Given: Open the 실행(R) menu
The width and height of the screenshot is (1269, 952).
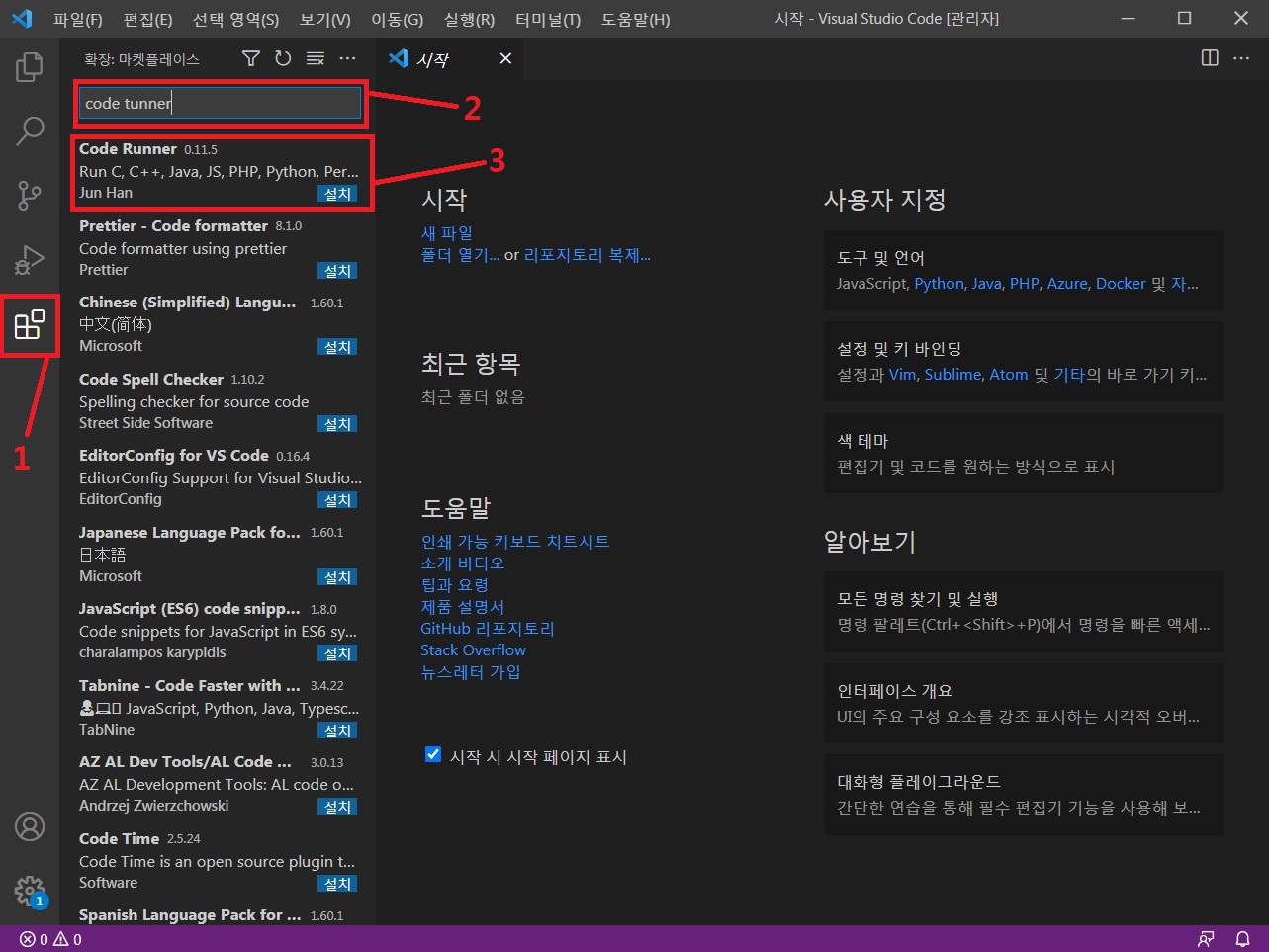Looking at the screenshot, I should [469, 19].
